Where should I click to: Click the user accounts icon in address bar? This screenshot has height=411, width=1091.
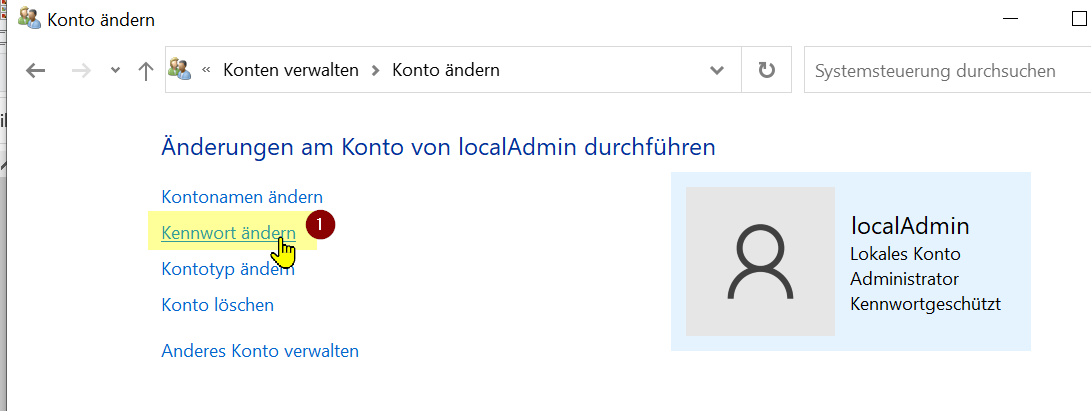[180, 70]
